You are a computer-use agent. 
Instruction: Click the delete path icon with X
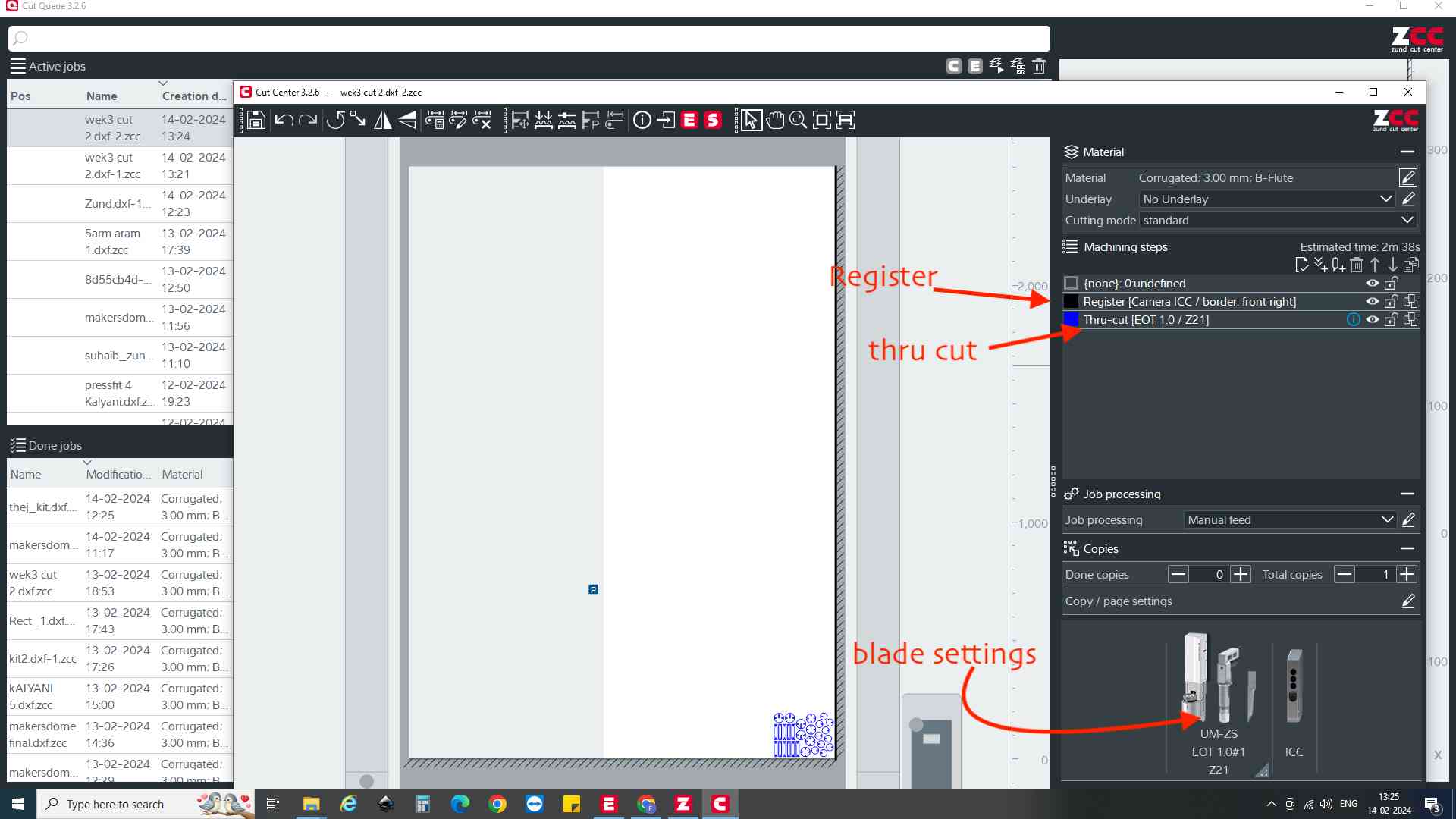click(x=482, y=120)
